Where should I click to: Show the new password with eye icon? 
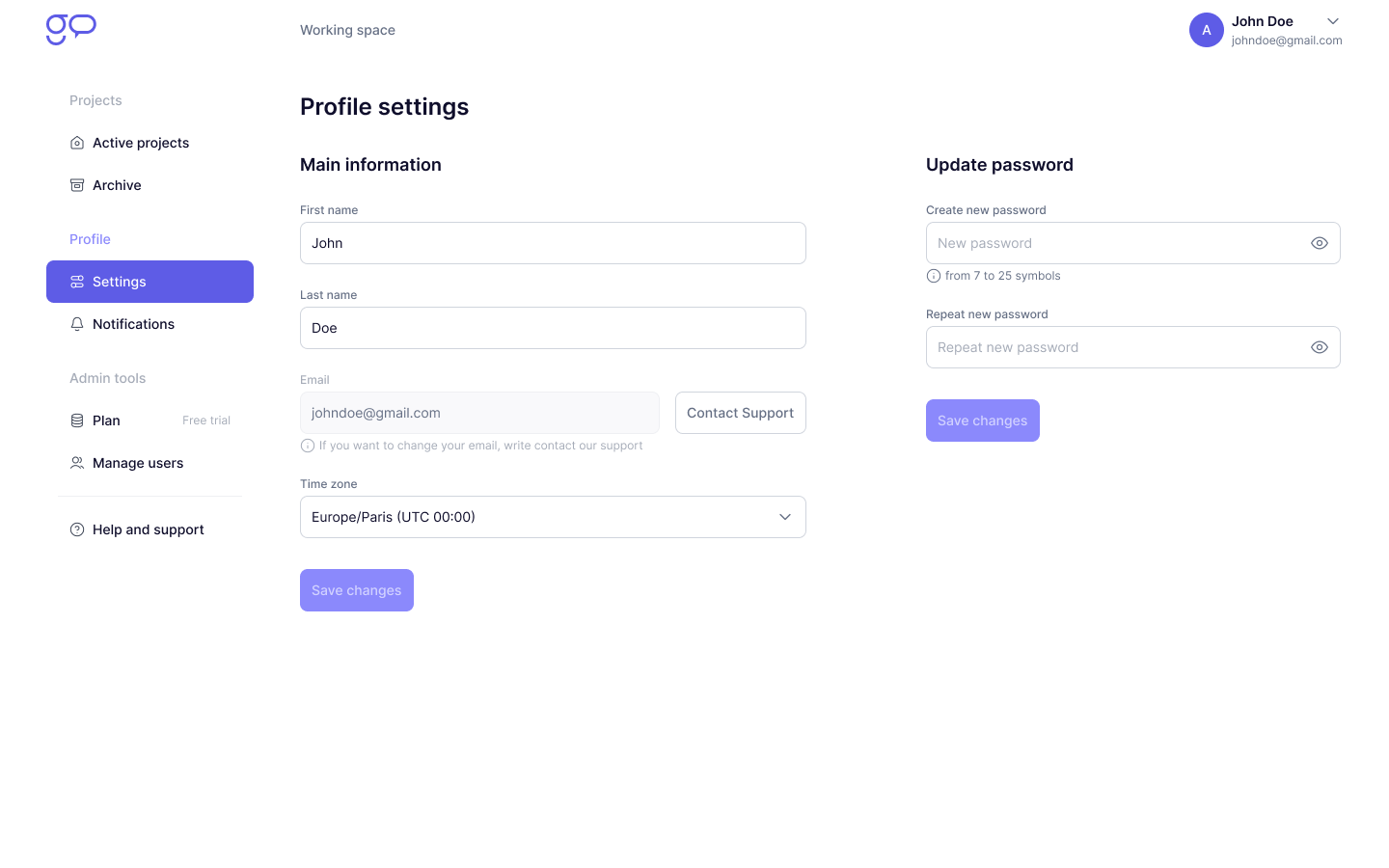point(1320,243)
